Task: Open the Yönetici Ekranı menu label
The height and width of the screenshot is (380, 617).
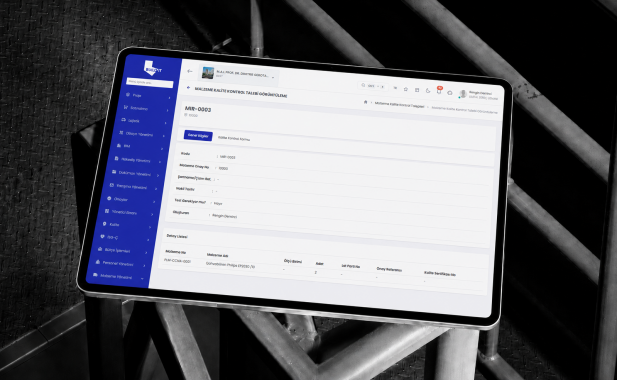Action: [x=124, y=212]
